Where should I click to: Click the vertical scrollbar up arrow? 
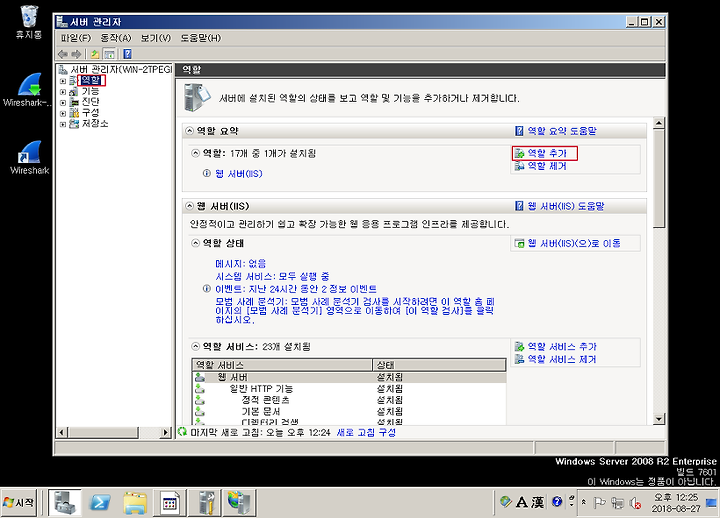(659, 123)
